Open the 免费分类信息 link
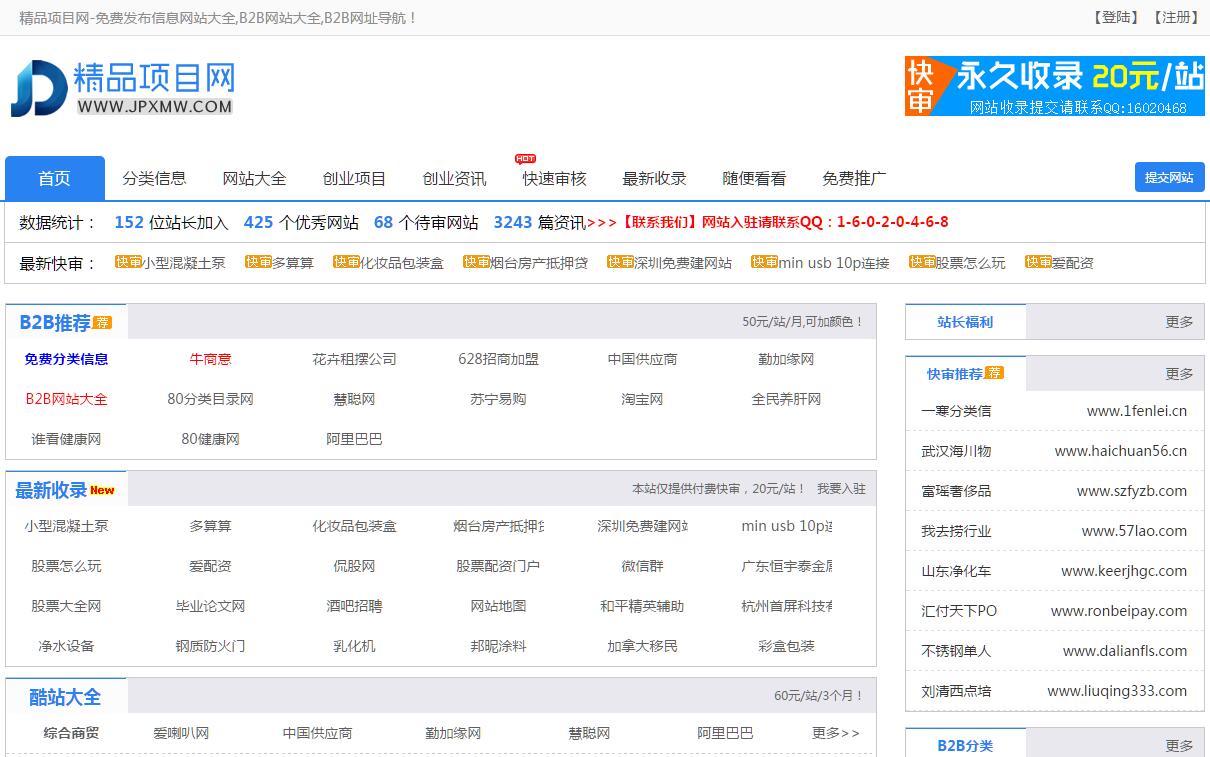The height and width of the screenshot is (757, 1210). click(x=66, y=359)
